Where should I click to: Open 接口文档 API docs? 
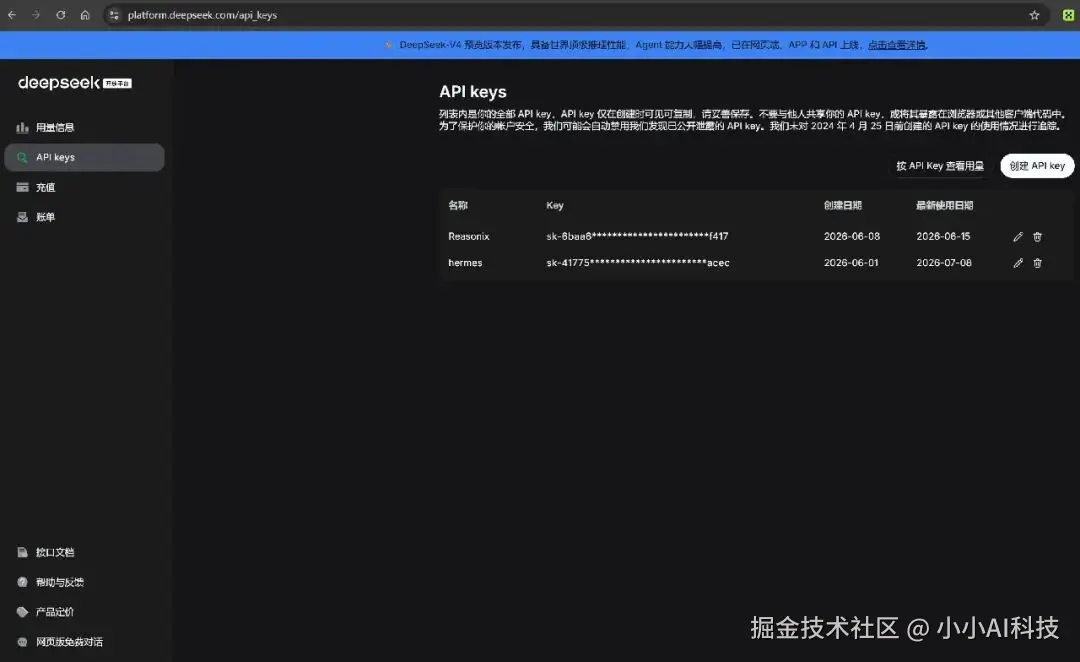[84, 552]
